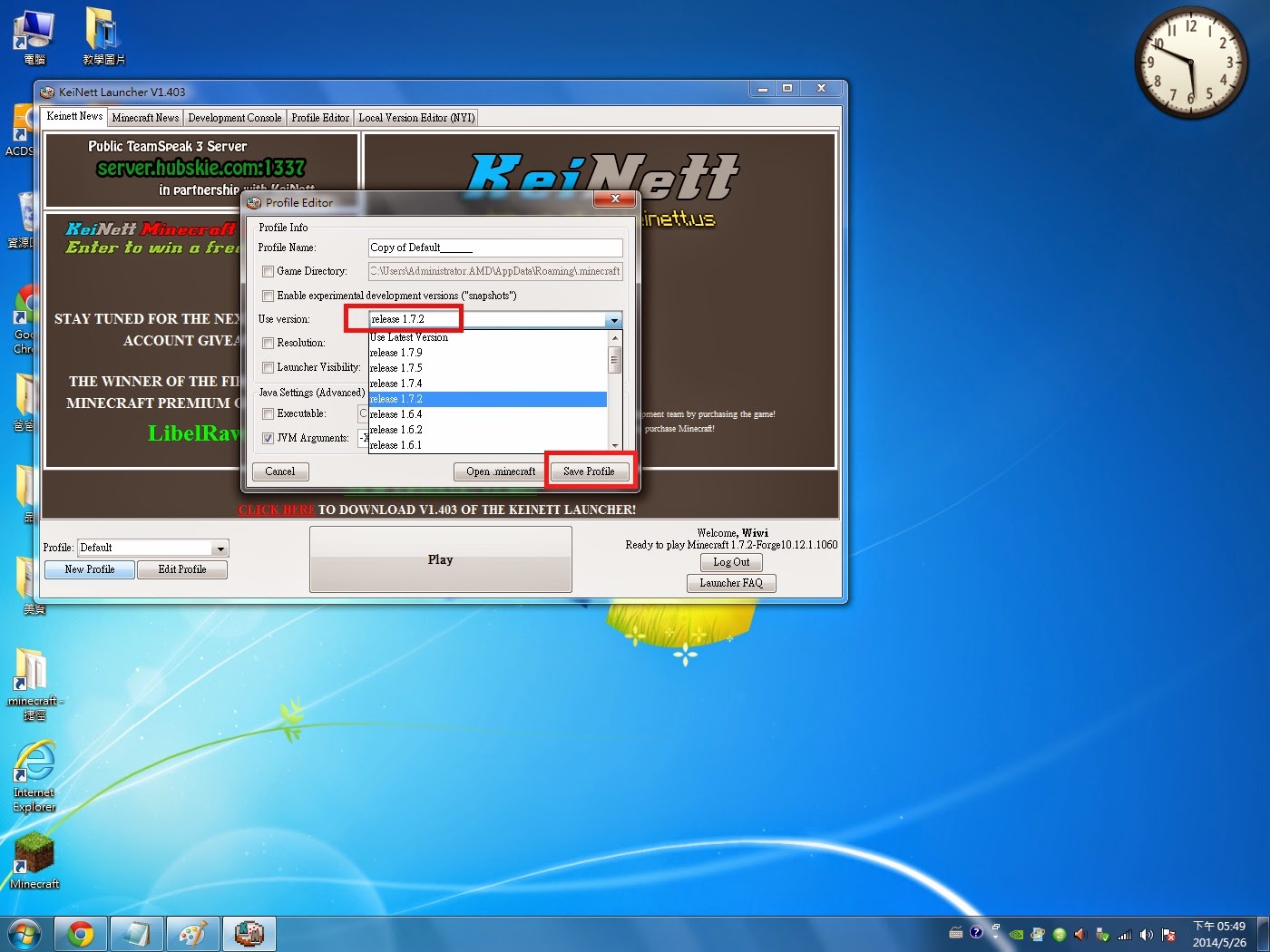Click the Log Out button

pyautogui.click(x=731, y=562)
